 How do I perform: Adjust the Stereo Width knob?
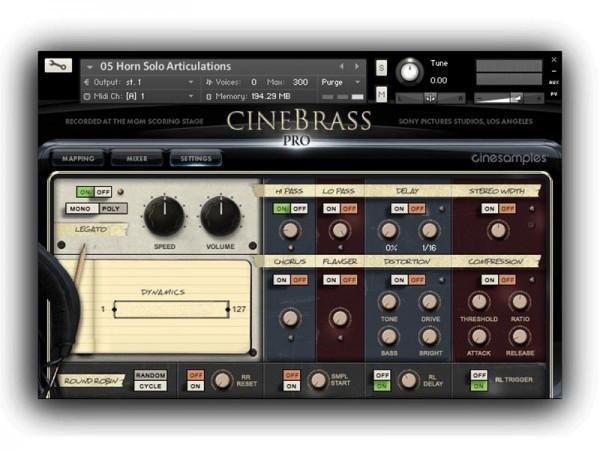click(x=498, y=231)
